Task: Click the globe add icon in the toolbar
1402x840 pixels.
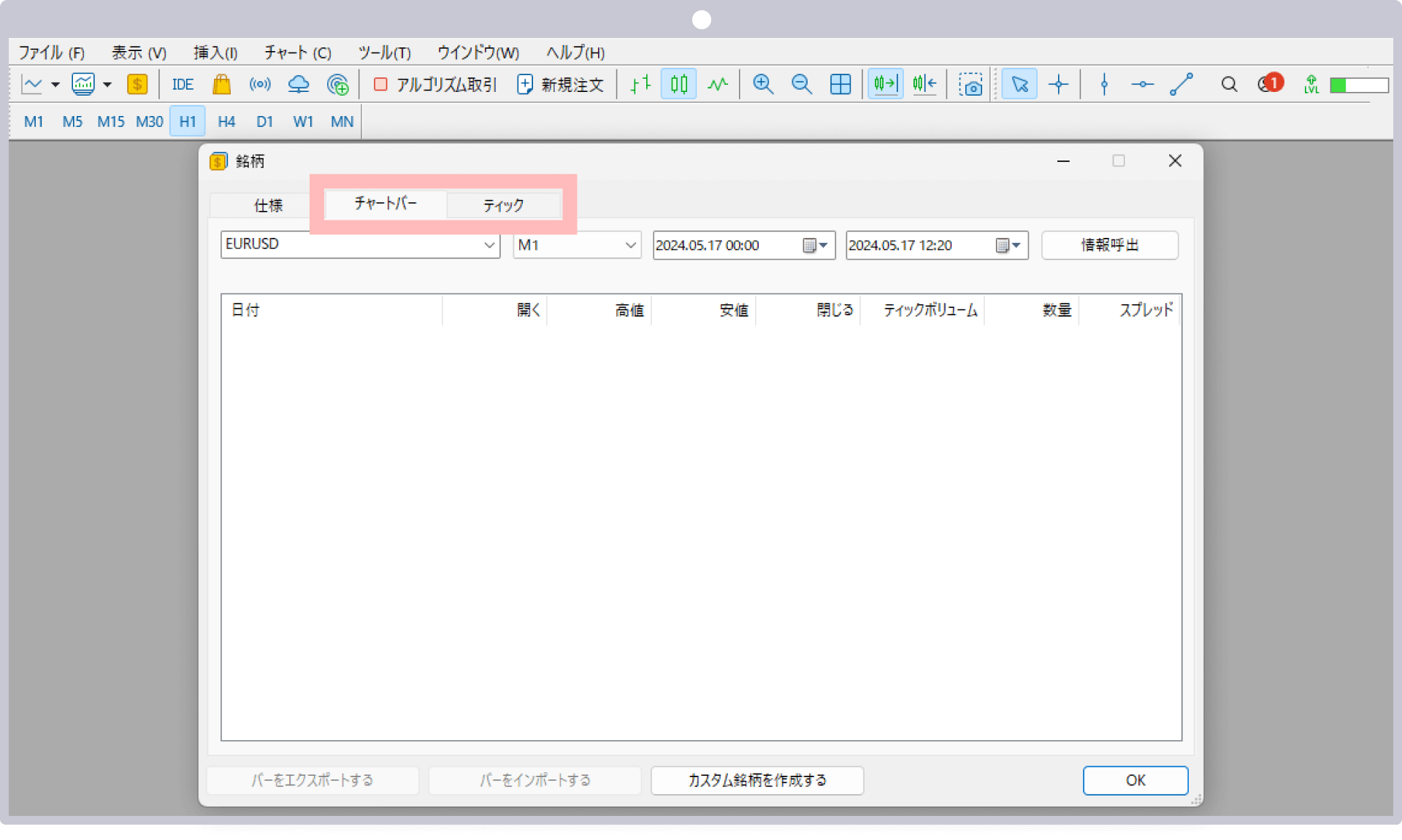Action: tap(337, 85)
